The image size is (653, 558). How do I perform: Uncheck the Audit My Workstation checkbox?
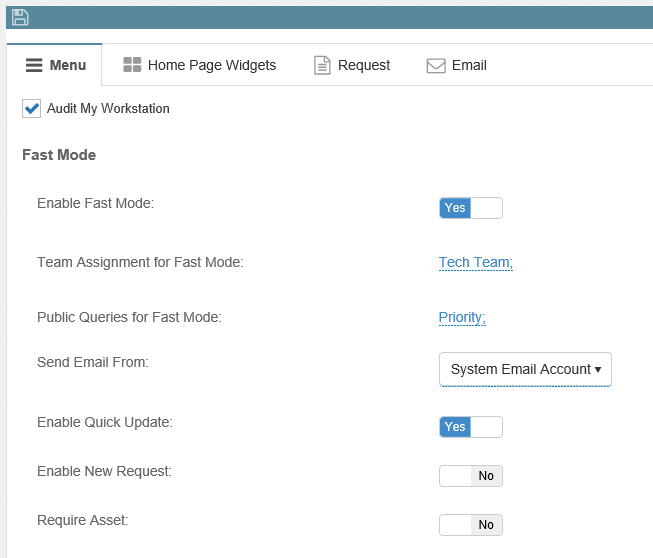point(31,109)
